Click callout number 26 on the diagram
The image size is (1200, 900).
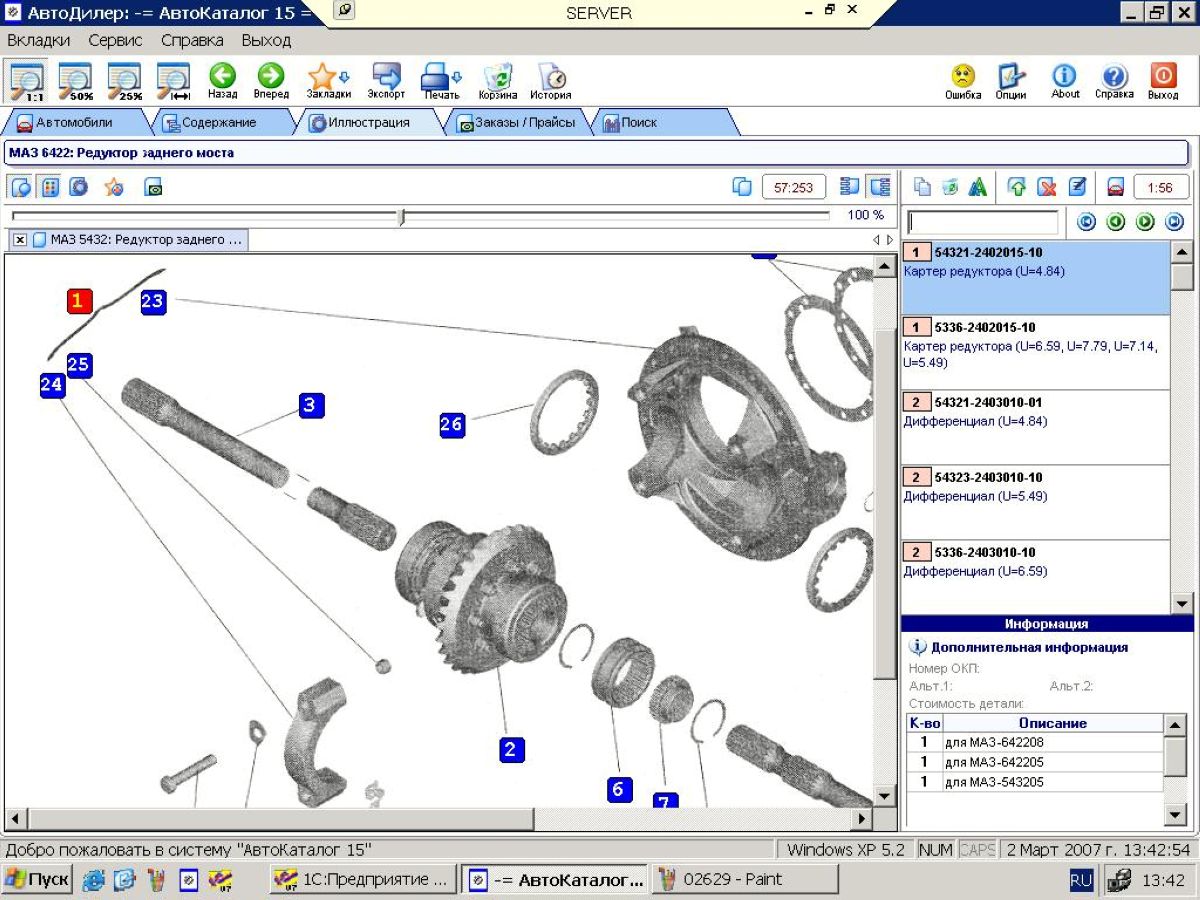452,425
